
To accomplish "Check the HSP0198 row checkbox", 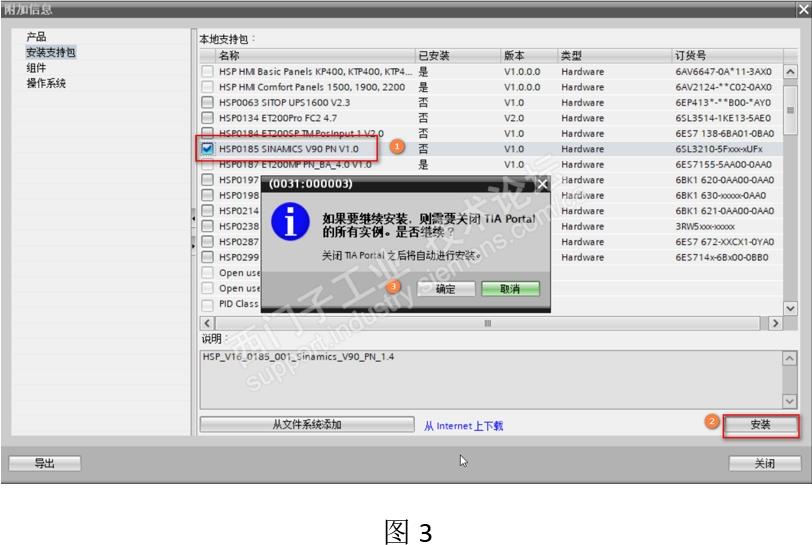I will point(208,195).
